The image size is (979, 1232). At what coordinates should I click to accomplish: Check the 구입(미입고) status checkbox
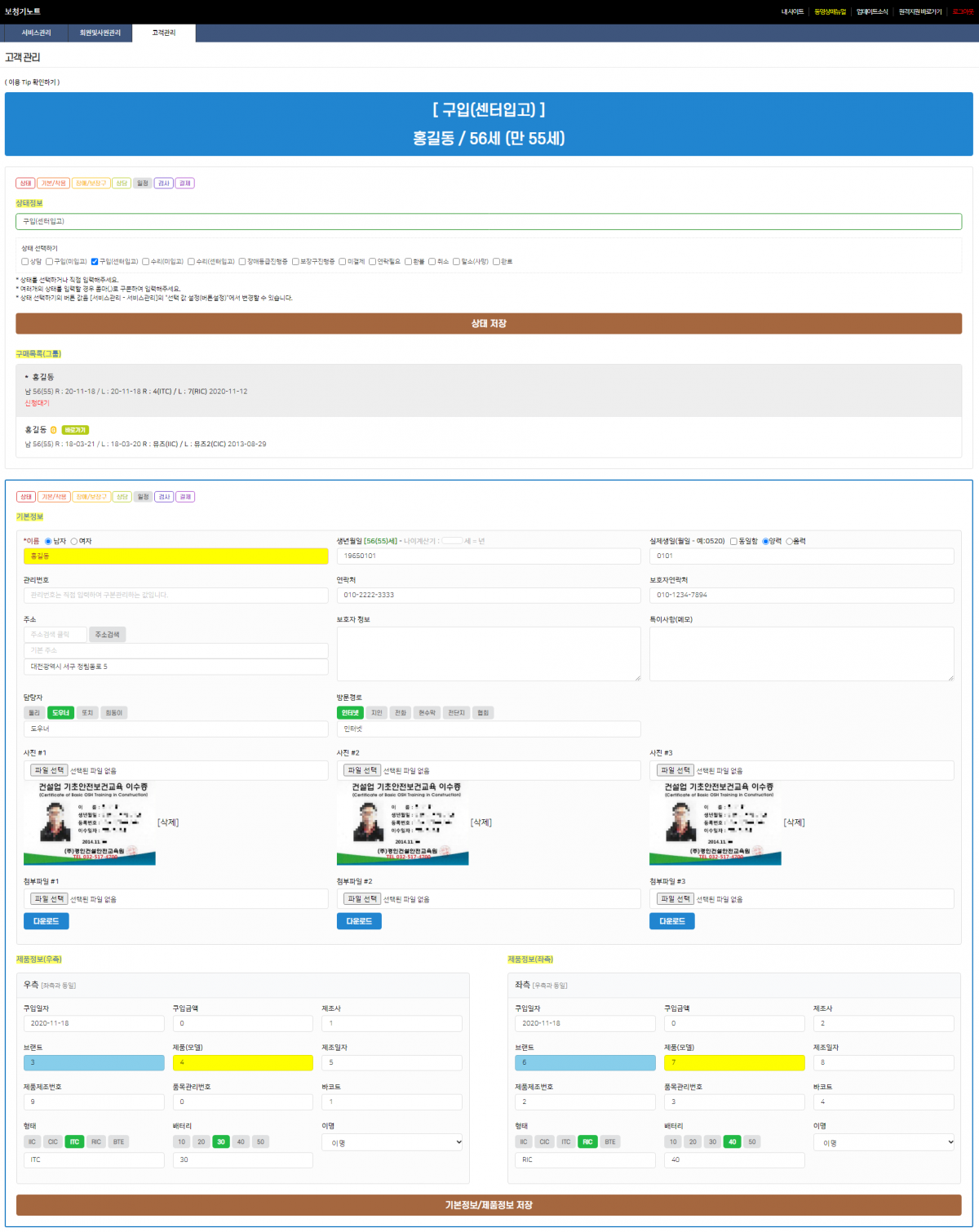pyautogui.click(x=50, y=262)
